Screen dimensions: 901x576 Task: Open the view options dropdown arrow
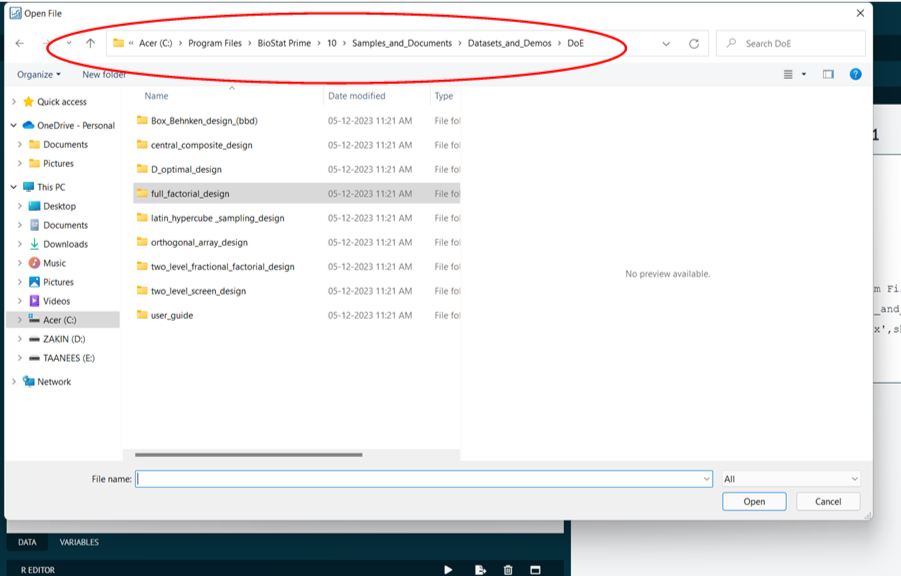(803, 74)
